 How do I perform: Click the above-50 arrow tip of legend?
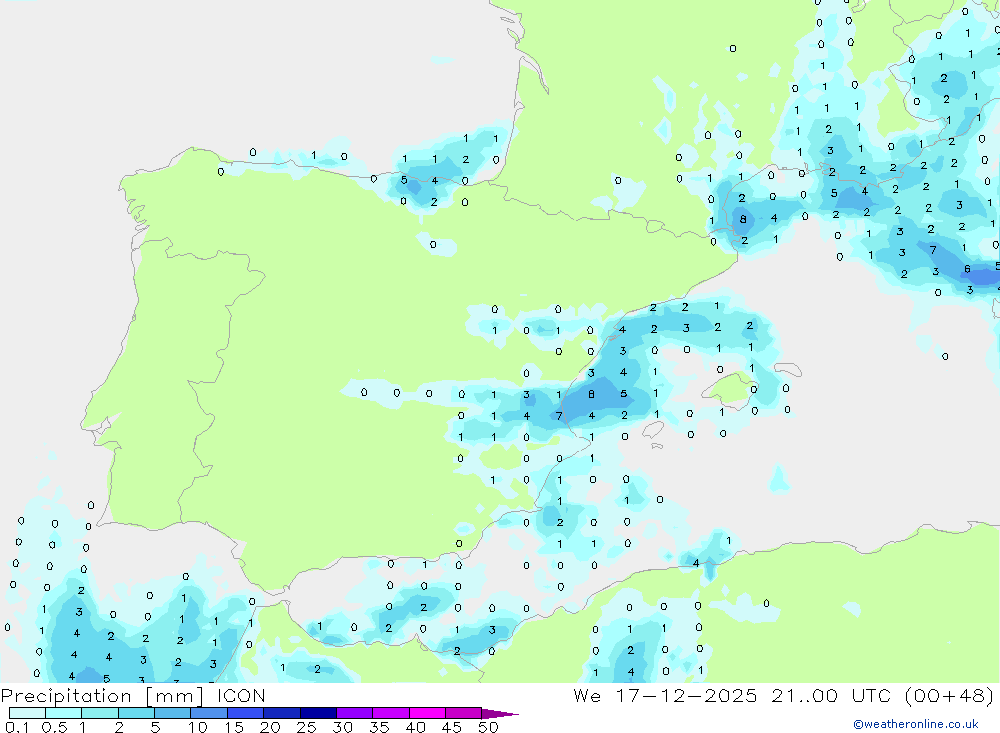tap(500, 714)
